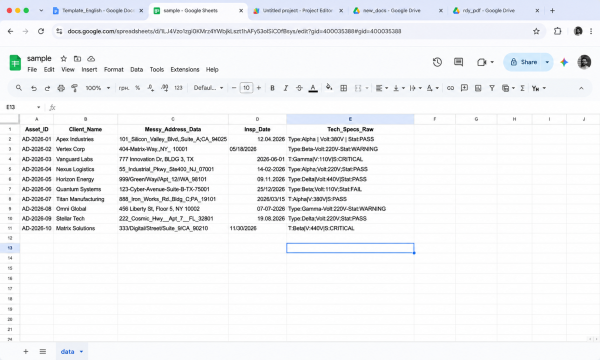Bookmark this page with the star
600x360 pixels.
click(x=536, y=31)
